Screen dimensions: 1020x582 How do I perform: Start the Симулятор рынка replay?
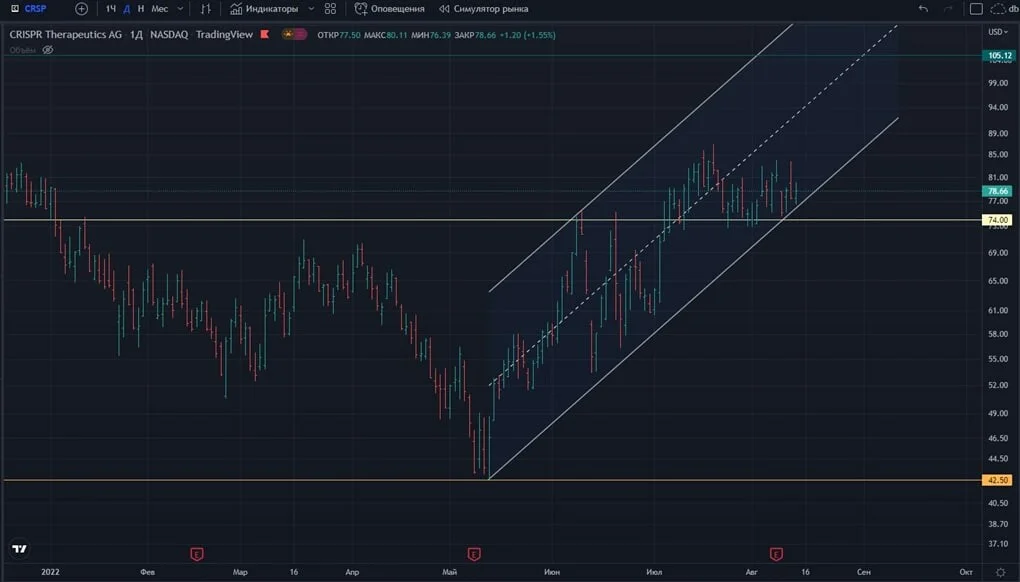pos(483,9)
